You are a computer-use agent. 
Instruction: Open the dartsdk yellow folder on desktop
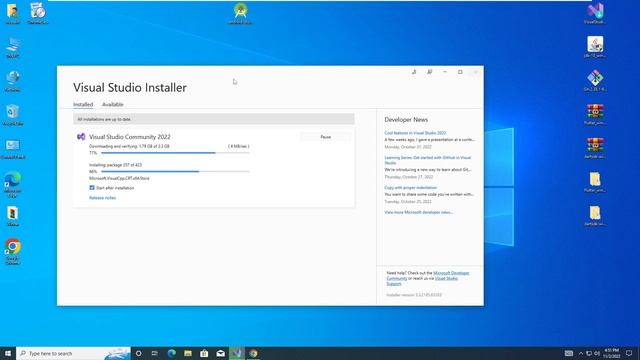(595, 216)
